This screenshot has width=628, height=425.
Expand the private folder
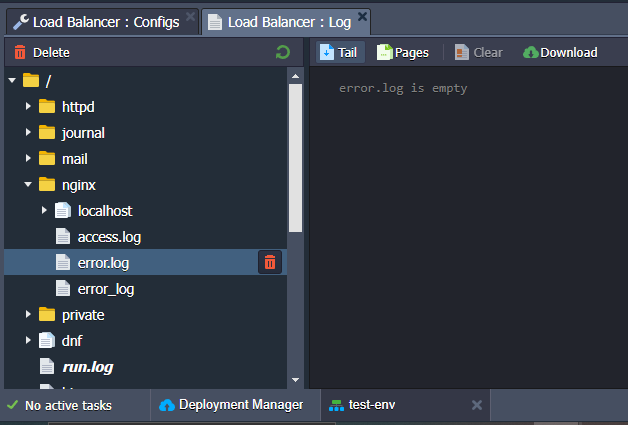tap(28, 314)
